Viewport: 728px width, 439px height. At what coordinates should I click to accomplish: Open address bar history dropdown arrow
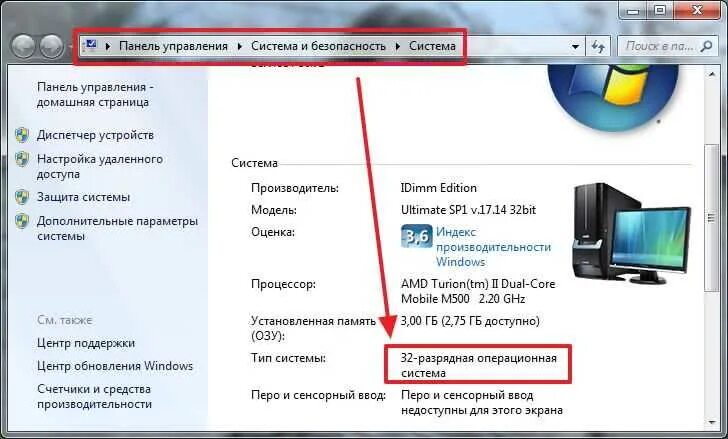point(575,46)
